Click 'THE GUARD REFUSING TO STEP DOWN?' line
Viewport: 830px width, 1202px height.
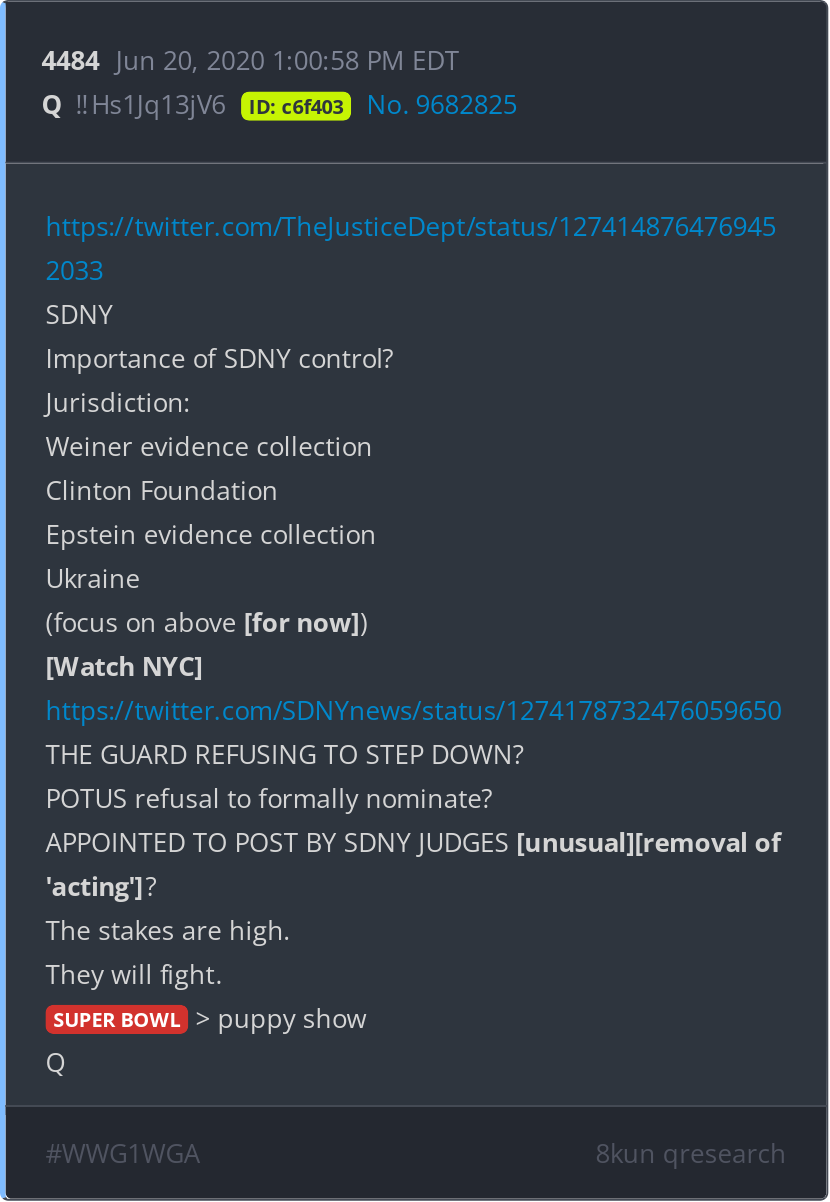285,755
